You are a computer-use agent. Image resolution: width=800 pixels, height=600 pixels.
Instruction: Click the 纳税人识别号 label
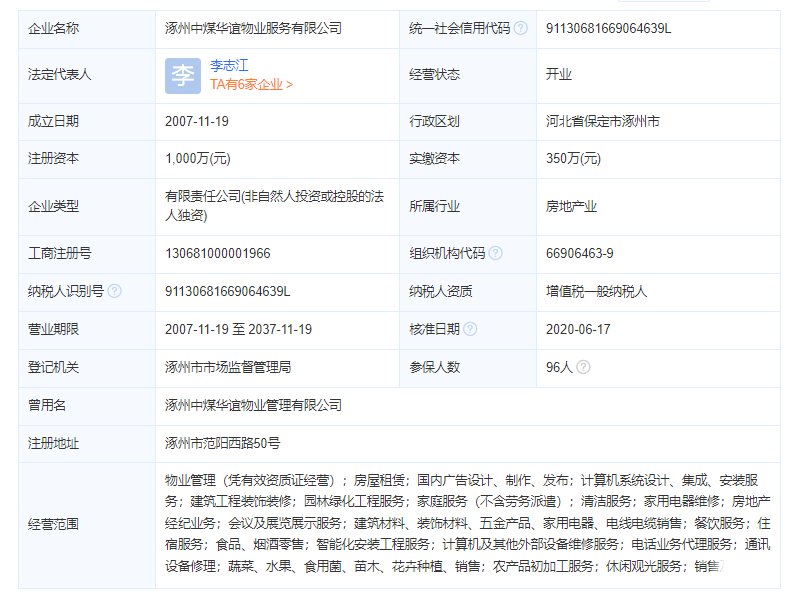[x=66, y=291]
